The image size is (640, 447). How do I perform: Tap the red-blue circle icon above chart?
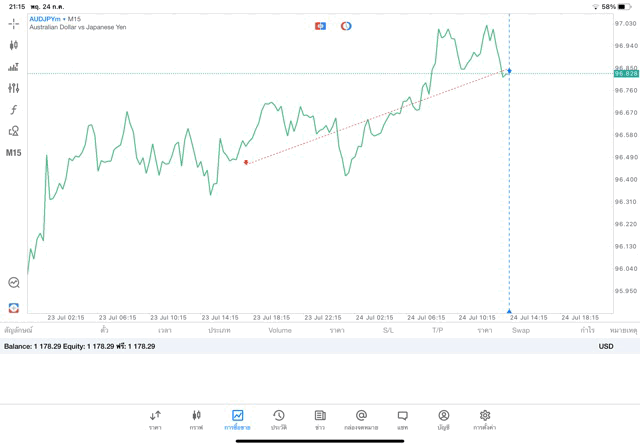click(346, 26)
